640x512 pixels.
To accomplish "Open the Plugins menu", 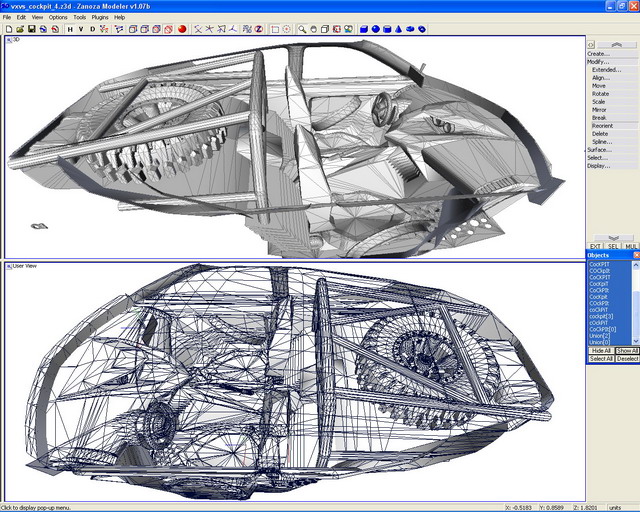I will [x=100, y=17].
